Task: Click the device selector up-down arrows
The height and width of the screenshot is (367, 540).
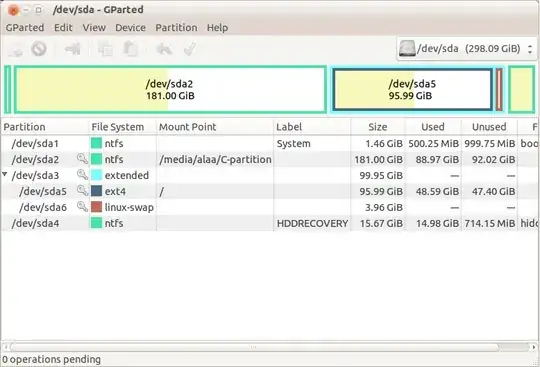Action: (x=530, y=49)
